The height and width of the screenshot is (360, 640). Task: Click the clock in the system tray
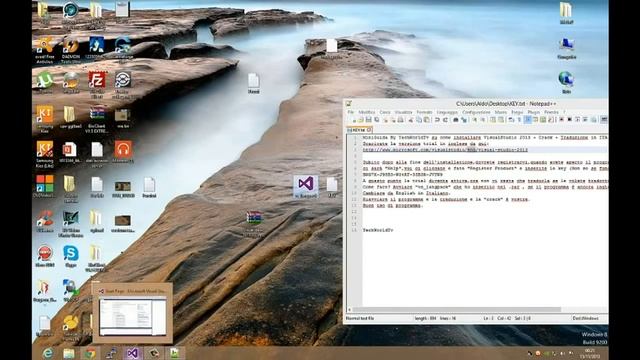(x=590, y=353)
